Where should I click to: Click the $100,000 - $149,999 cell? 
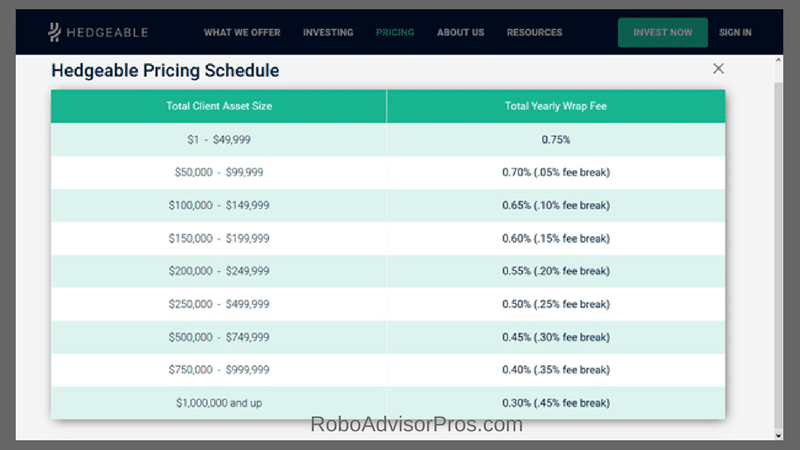pyautogui.click(x=219, y=205)
